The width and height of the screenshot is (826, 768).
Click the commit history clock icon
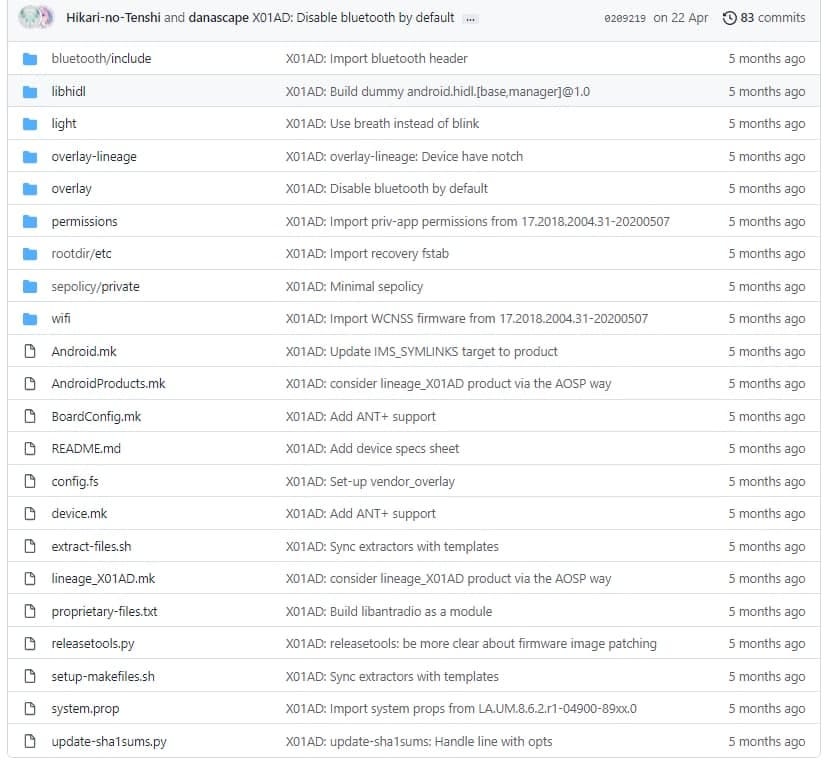[x=728, y=17]
